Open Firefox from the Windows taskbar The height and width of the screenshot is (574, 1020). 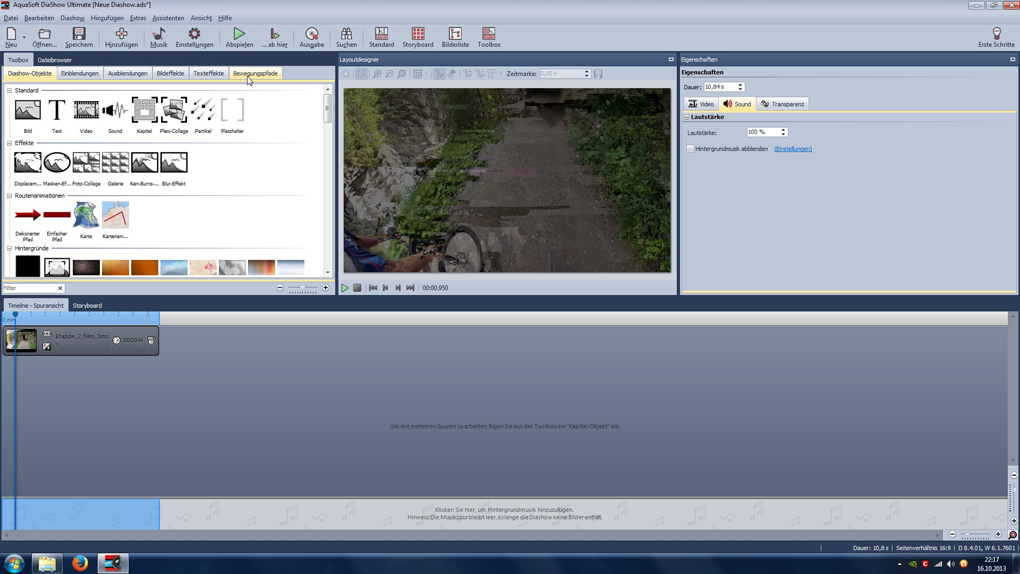(x=80, y=563)
